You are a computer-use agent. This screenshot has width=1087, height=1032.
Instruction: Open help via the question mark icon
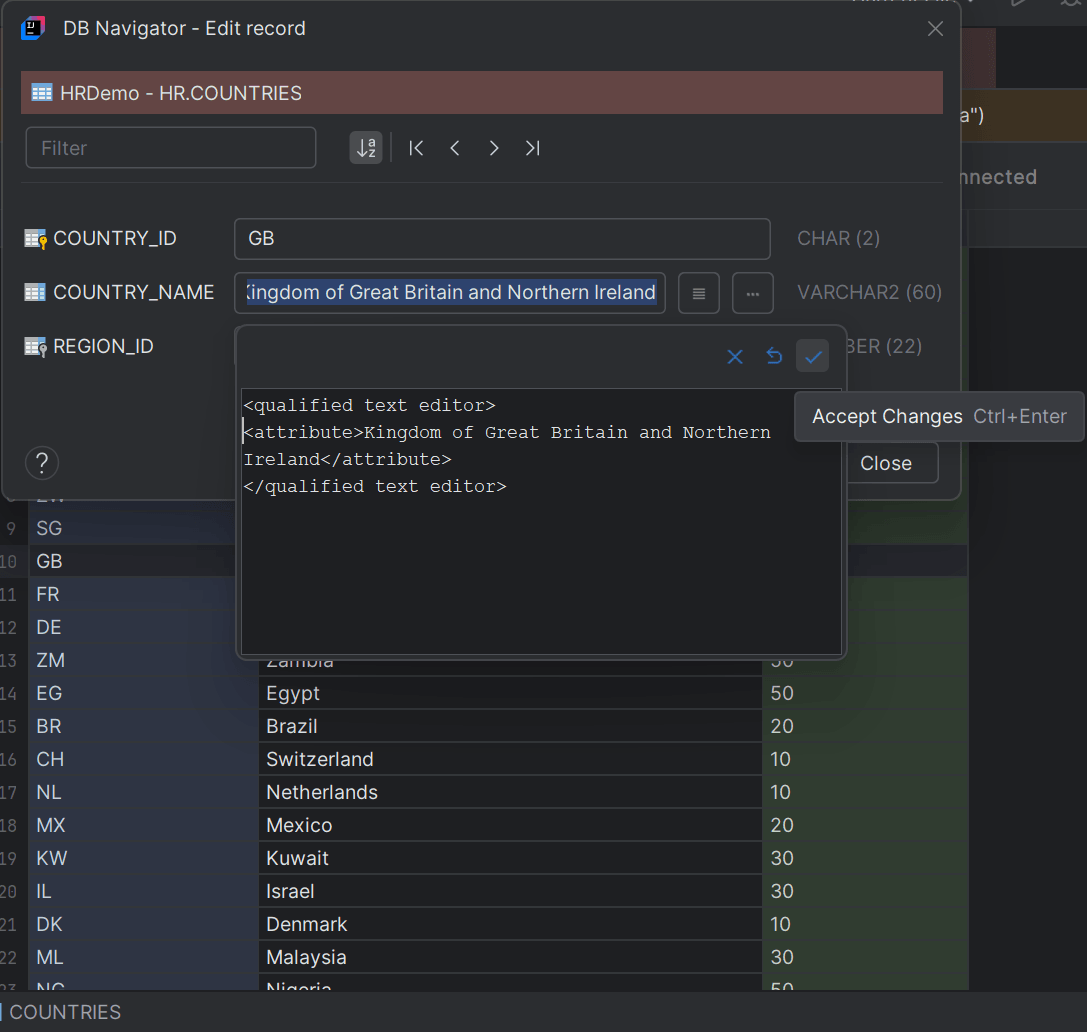pyautogui.click(x=41, y=462)
